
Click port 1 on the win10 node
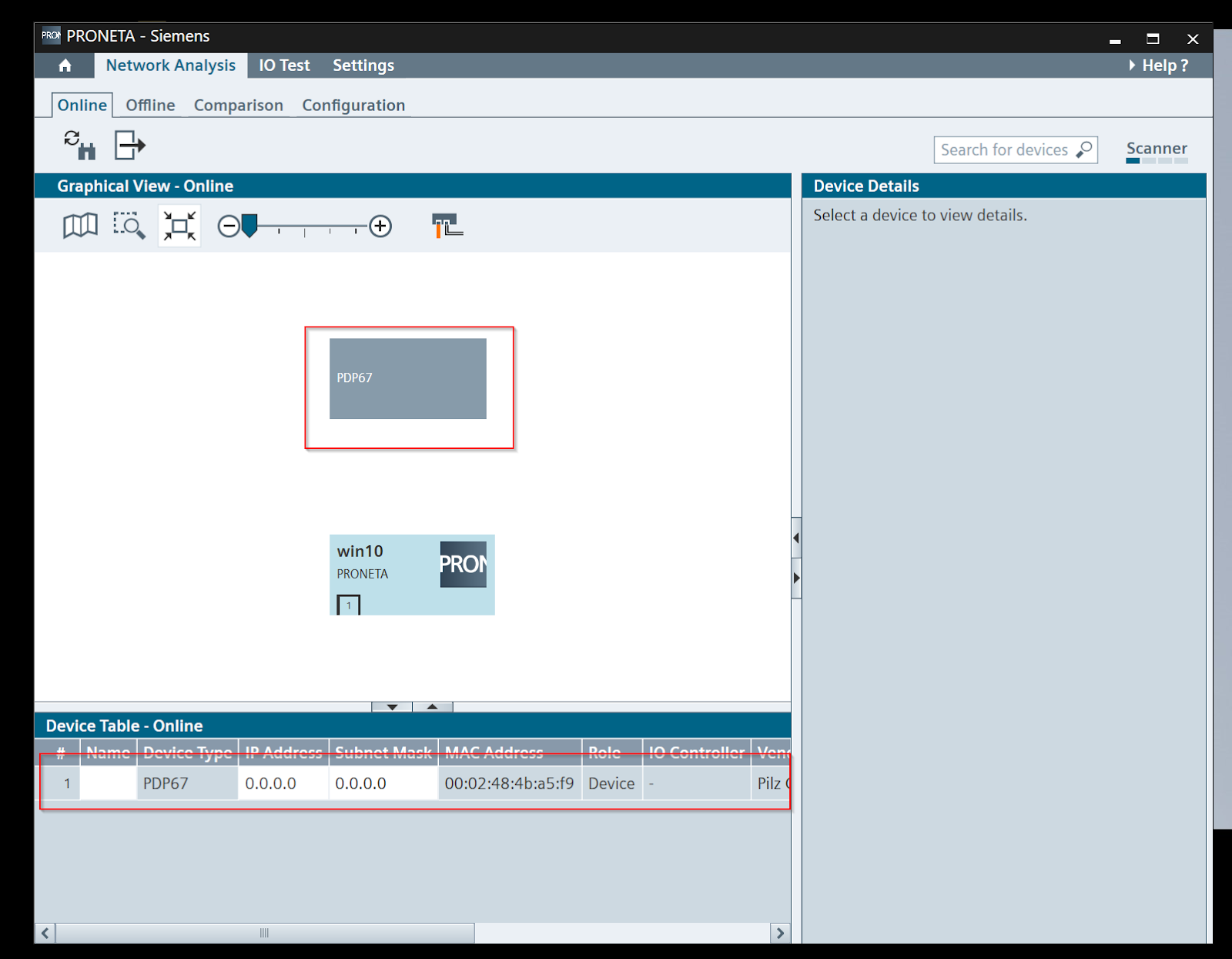349,605
